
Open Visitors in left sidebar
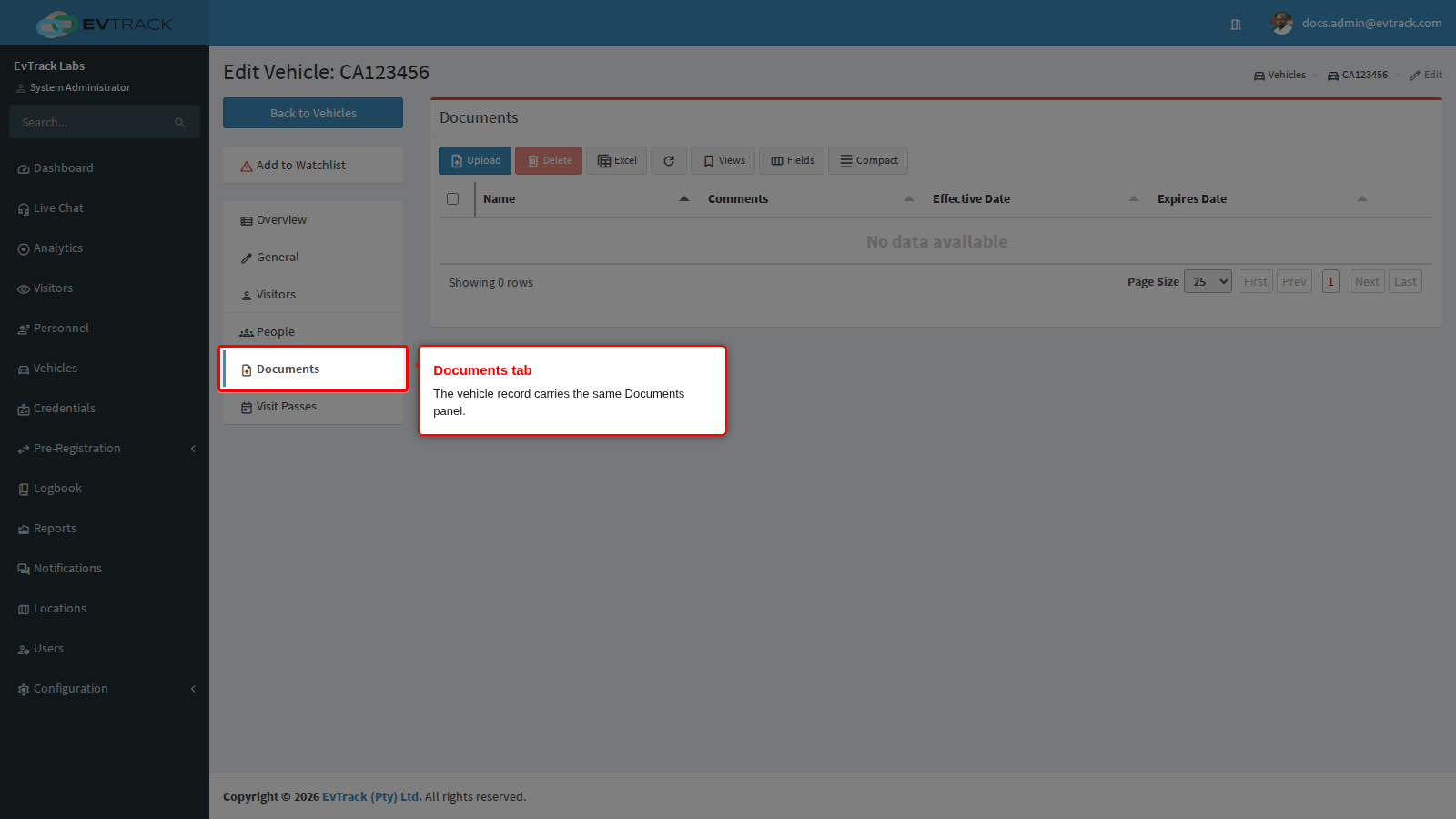[x=105, y=288]
